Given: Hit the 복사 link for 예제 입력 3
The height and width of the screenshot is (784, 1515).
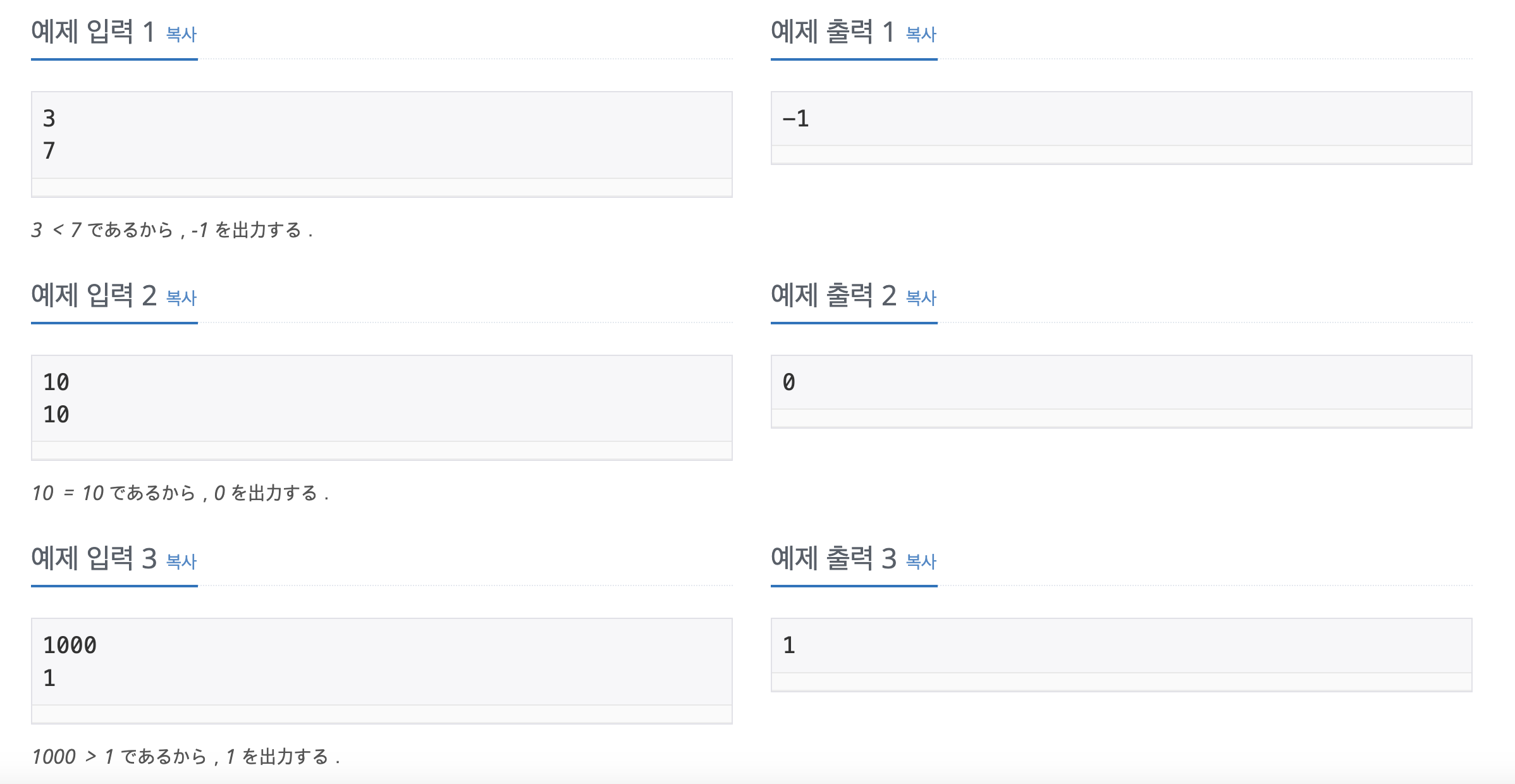Looking at the screenshot, I should point(181,561).
